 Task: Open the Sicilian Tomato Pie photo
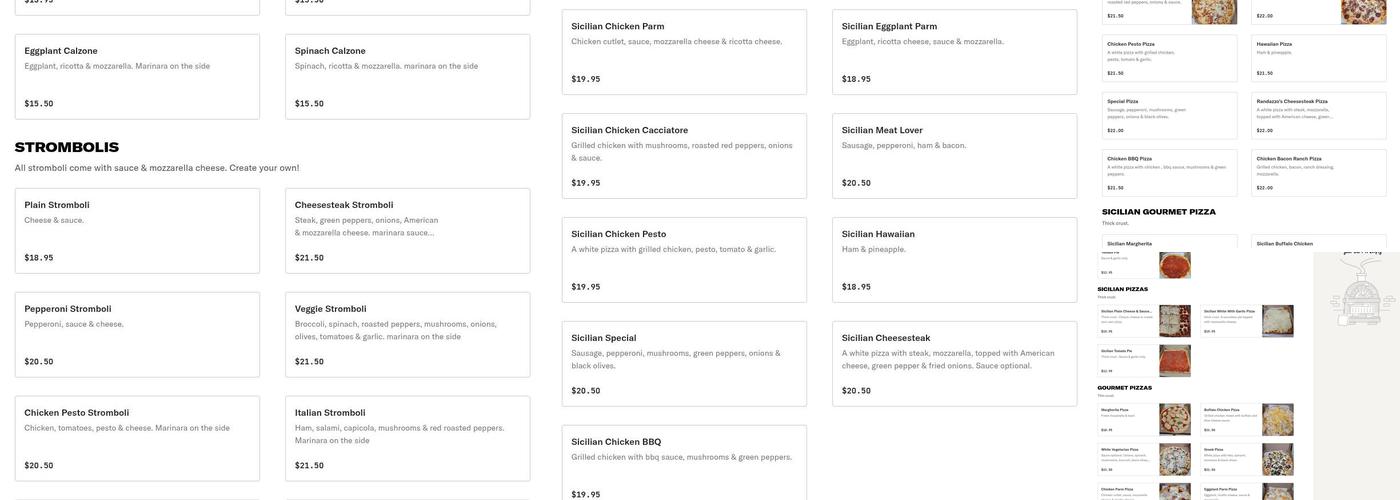[x=1174, y=360]
